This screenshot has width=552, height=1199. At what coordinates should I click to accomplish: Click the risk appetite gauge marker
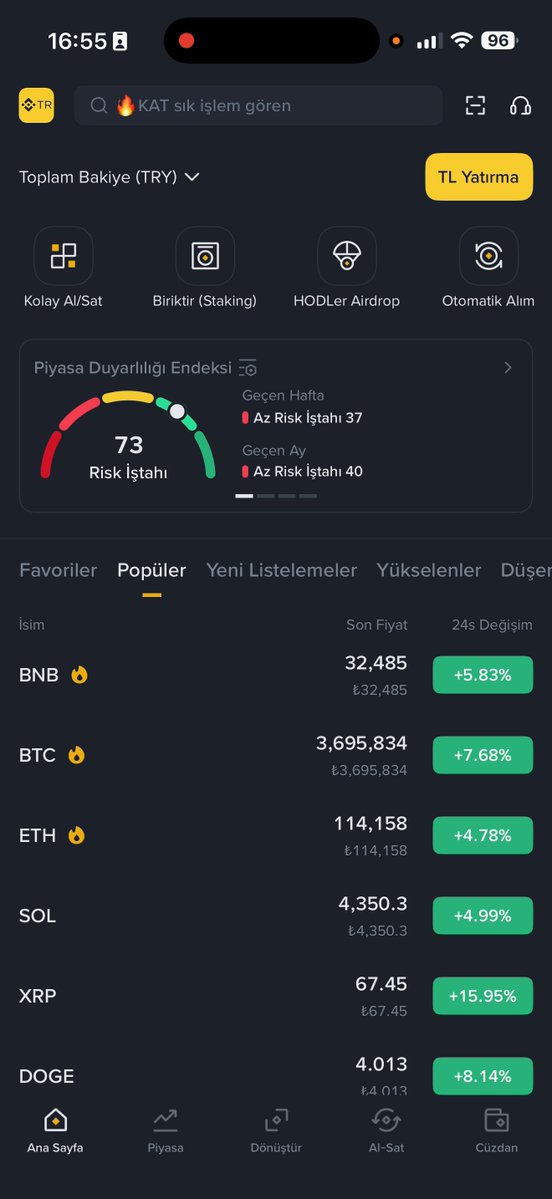[x=177, y=411]
